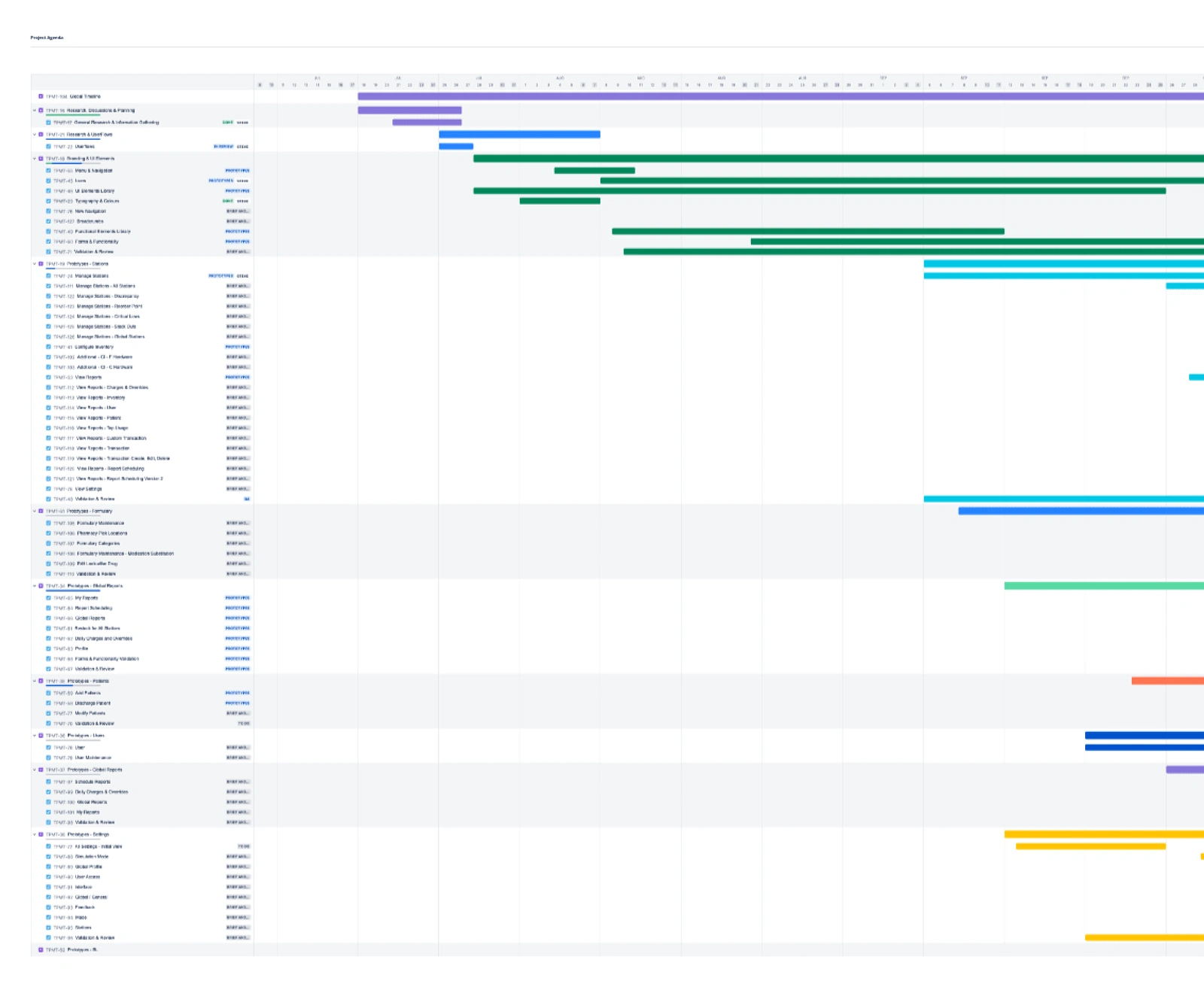Click the blue Research & UserFlows timeline bar
This screenshot has width=1204, height=990.
(519, 135)
